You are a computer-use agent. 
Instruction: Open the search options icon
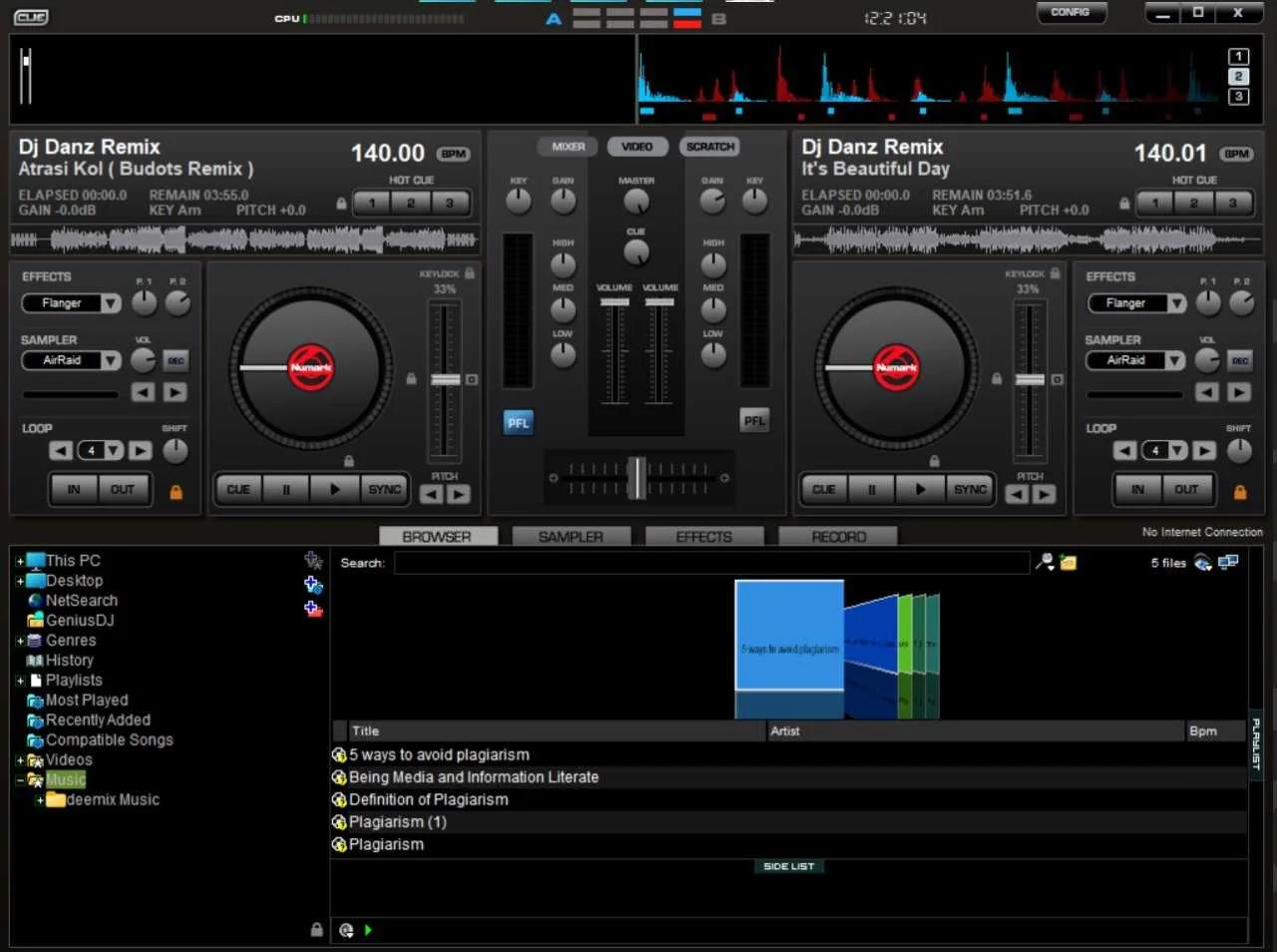1045,563
